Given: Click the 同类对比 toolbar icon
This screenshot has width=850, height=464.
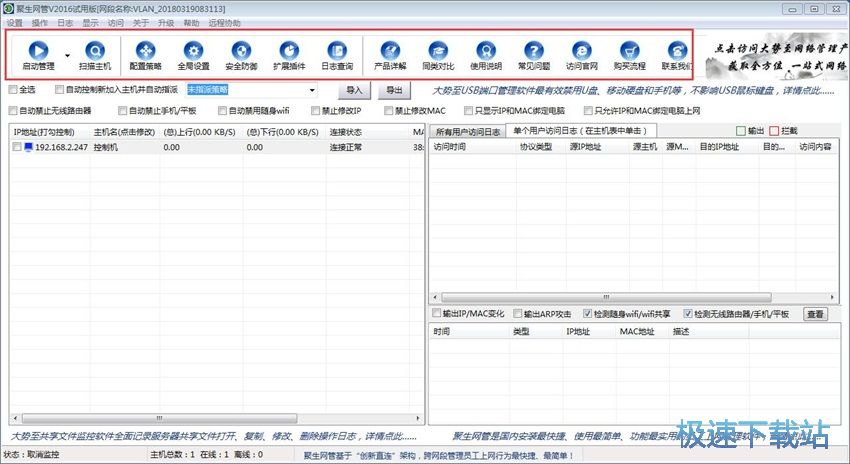Looking at the screenshot, I should 438,51.
